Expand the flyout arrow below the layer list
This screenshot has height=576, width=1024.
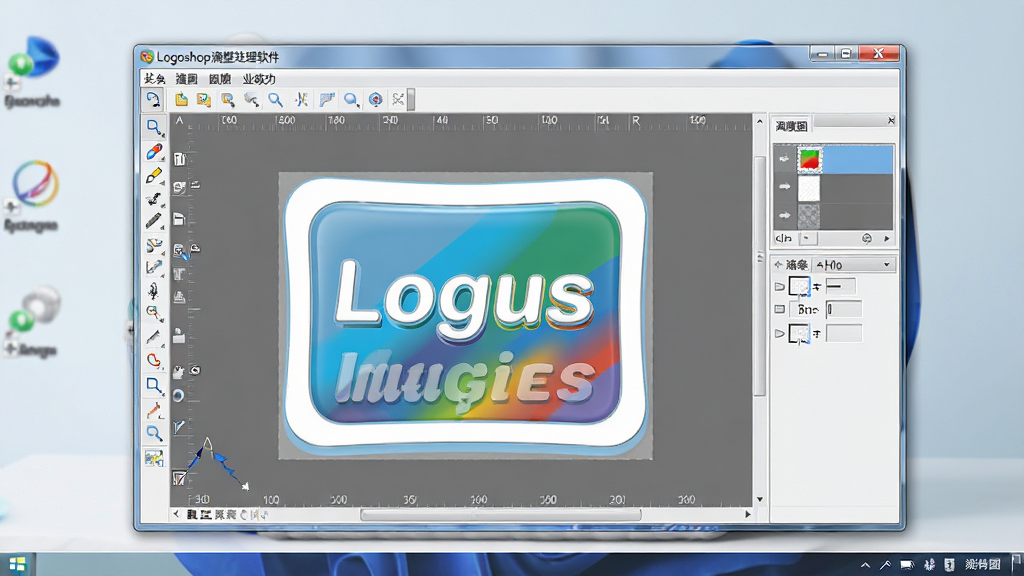click(x=886, y=238)
